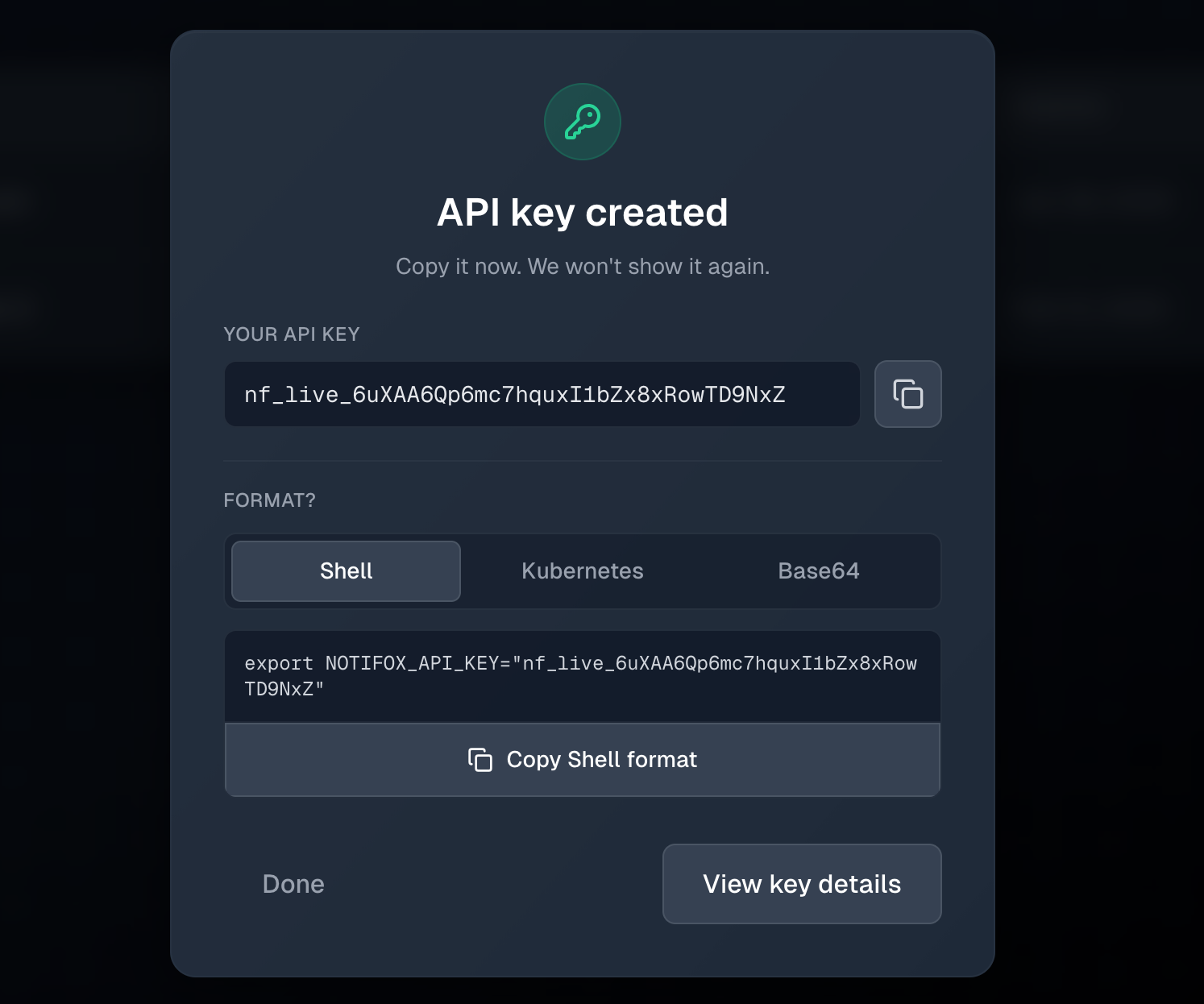
Task: Click the TD9NxZ" second line of snippet
Action: pos(284,689)
